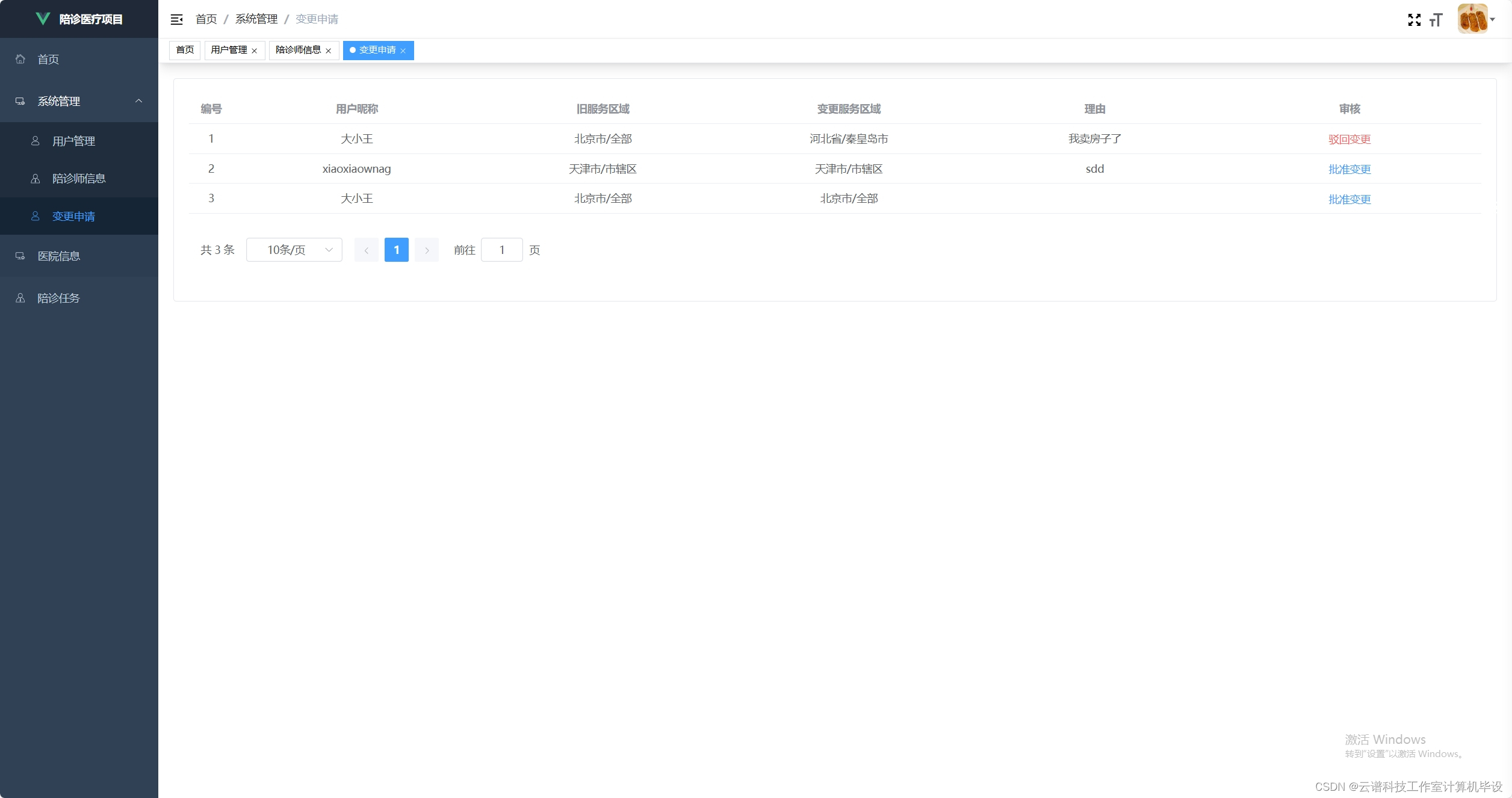1512x798 pixels.
Task: Click the Vue logo in sidebar header
Action: (x=43, y=19)
